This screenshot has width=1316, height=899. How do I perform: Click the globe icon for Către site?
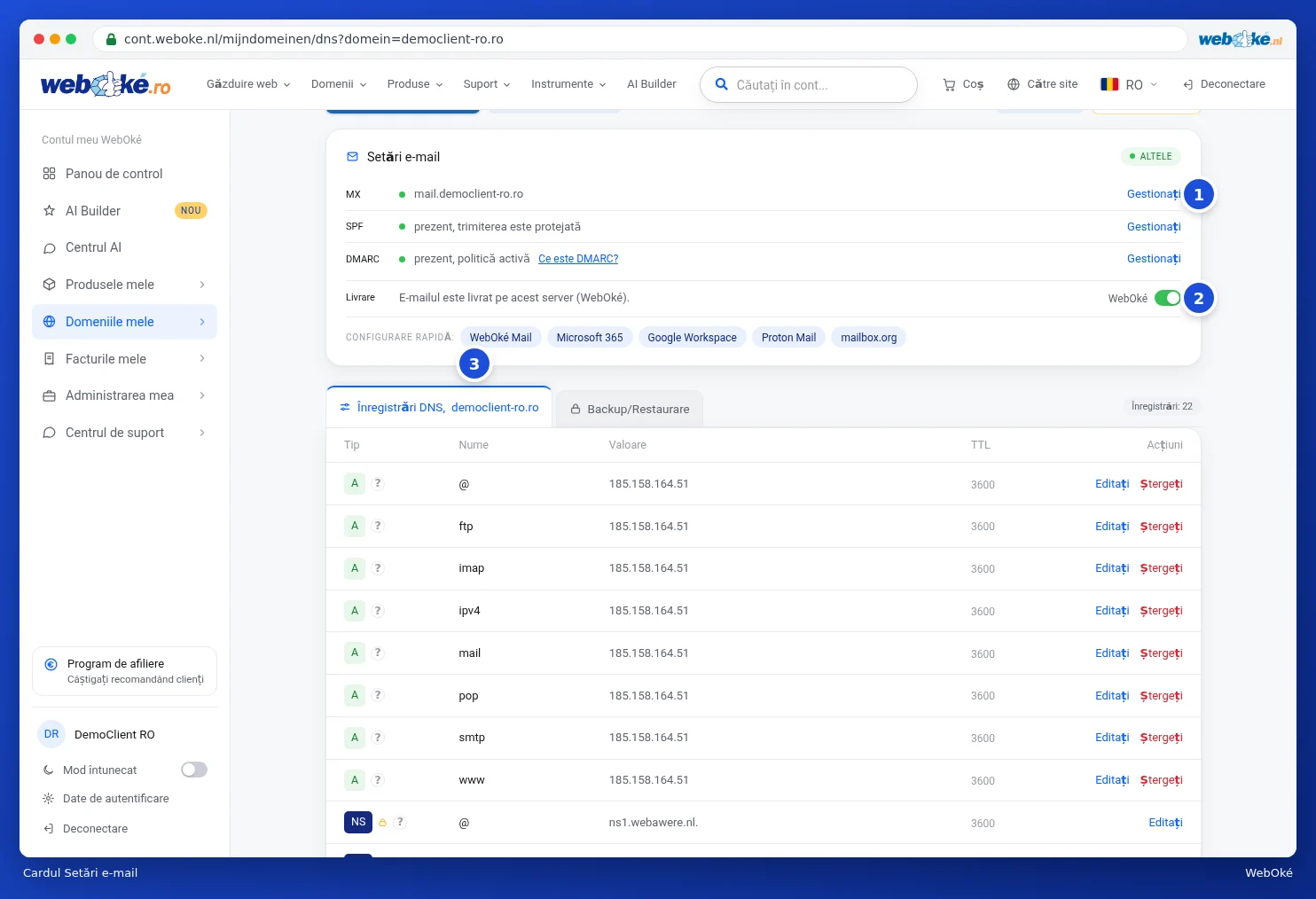(1014, 84)
